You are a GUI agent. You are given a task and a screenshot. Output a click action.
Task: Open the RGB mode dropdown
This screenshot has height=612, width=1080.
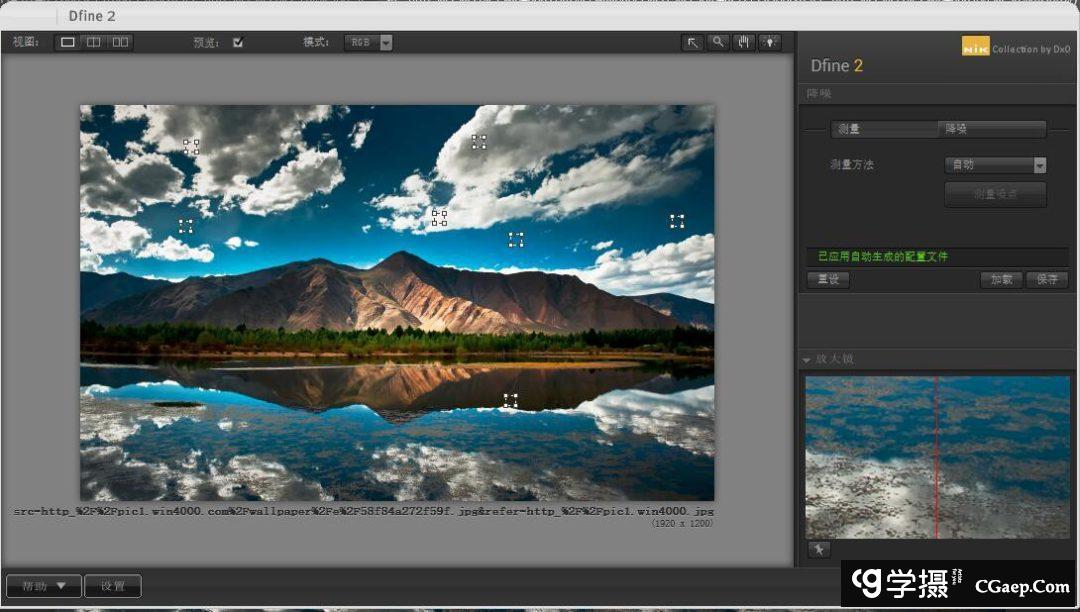coord(368,42)
